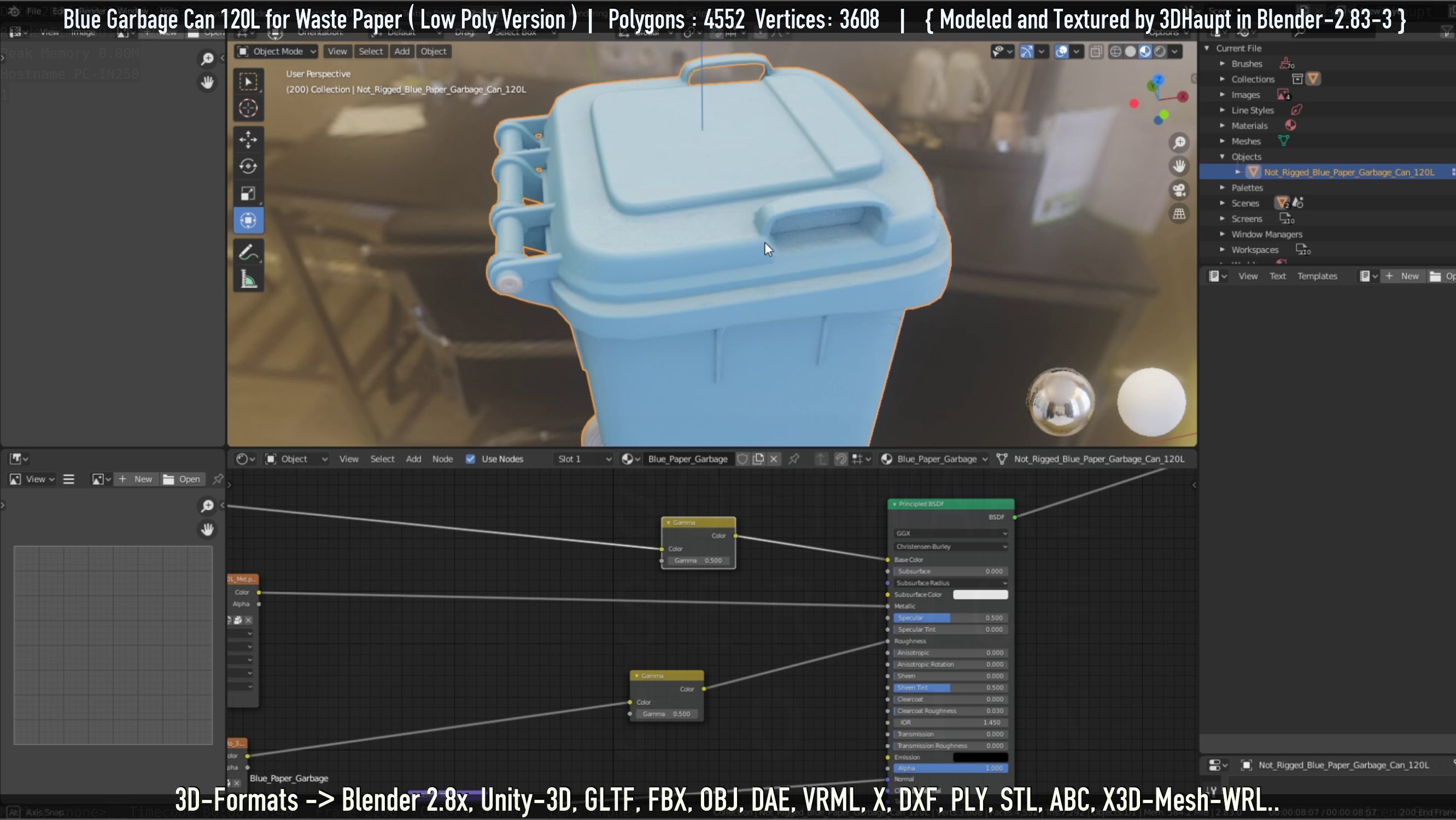Click the Blue_Paper_Garbage material name field

tap(688, 459)
